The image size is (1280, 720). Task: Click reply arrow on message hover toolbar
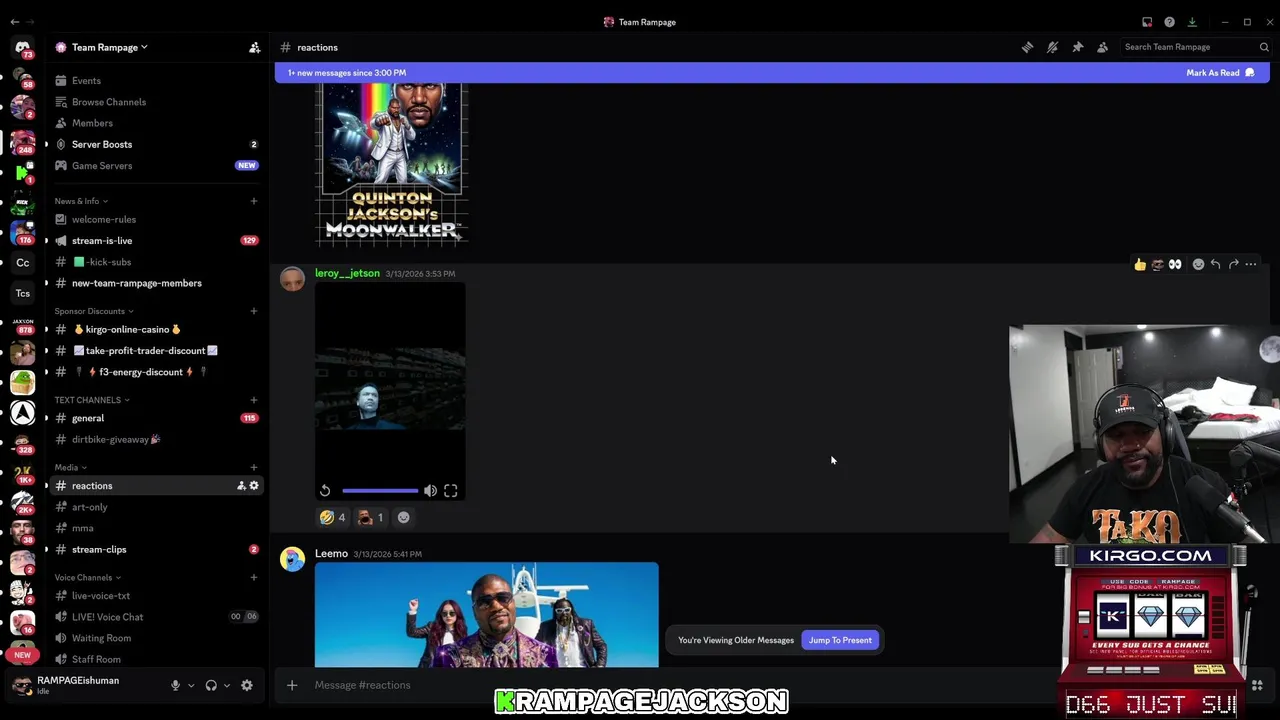(1215, 265)
